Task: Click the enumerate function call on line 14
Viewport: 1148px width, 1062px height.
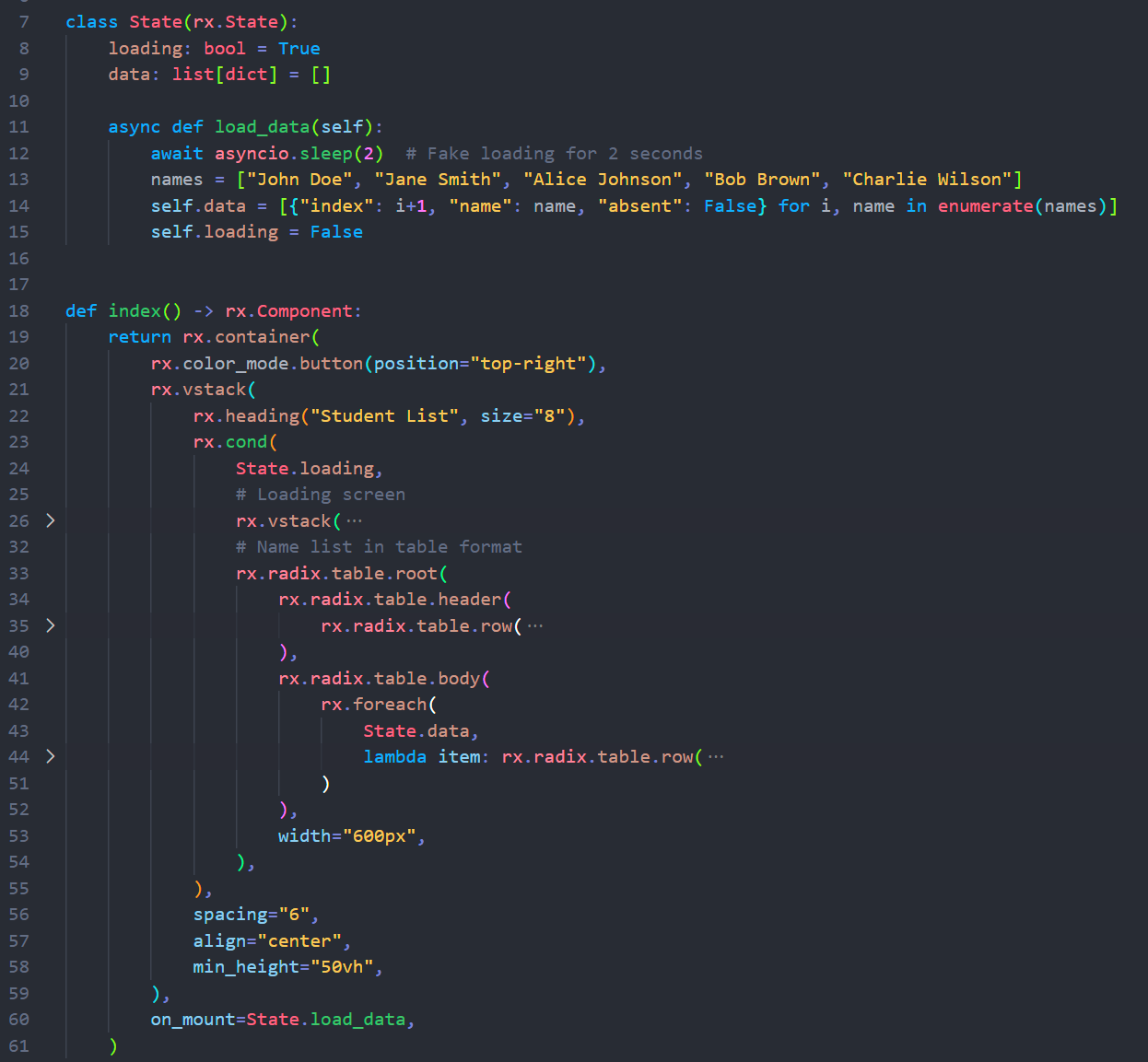Action: 985,205
